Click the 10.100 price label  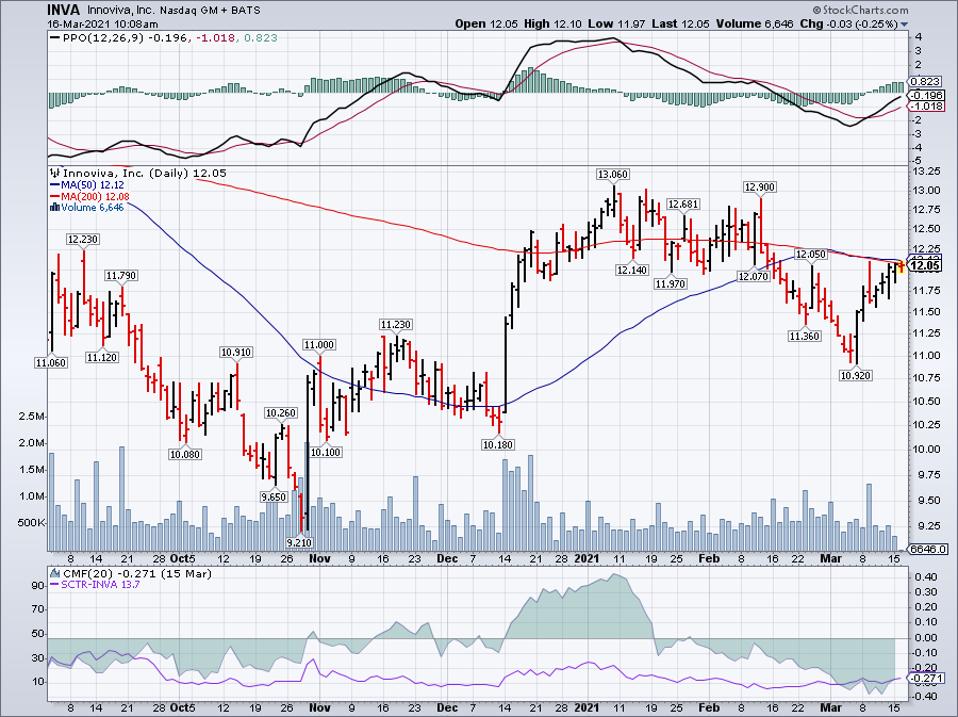pos(326,453)
